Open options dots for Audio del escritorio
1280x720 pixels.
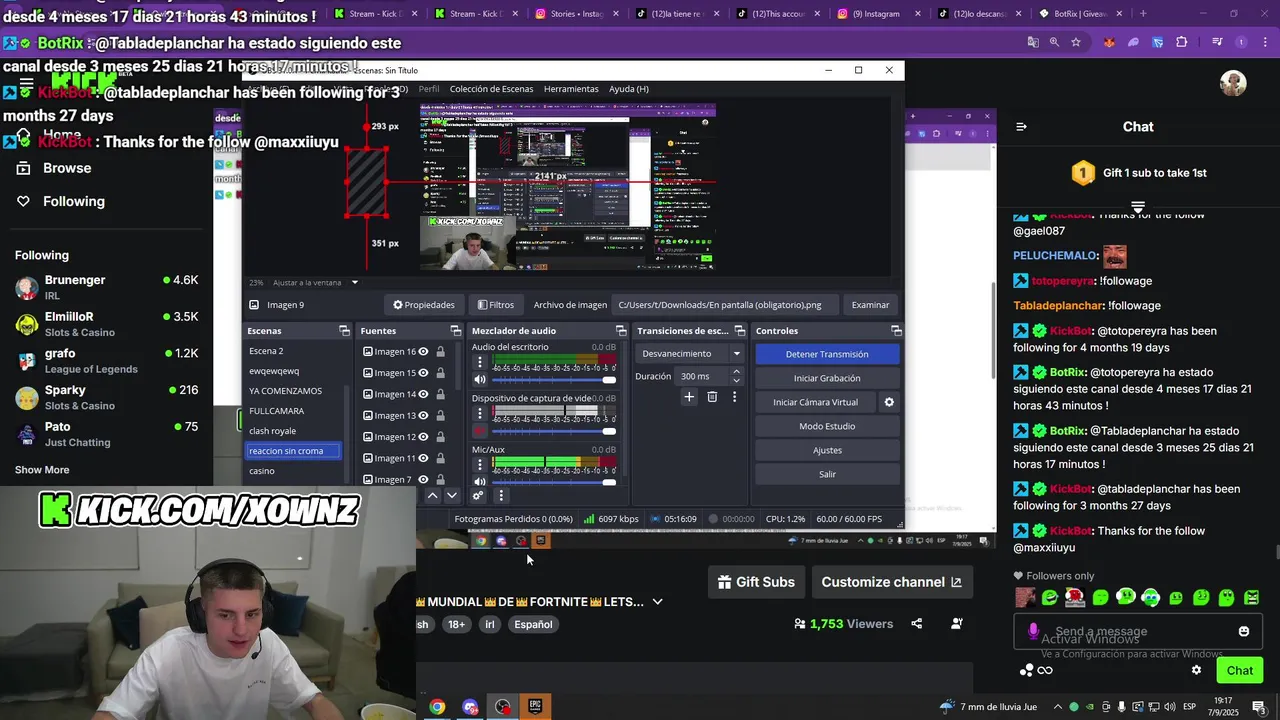tap(480, 363)
